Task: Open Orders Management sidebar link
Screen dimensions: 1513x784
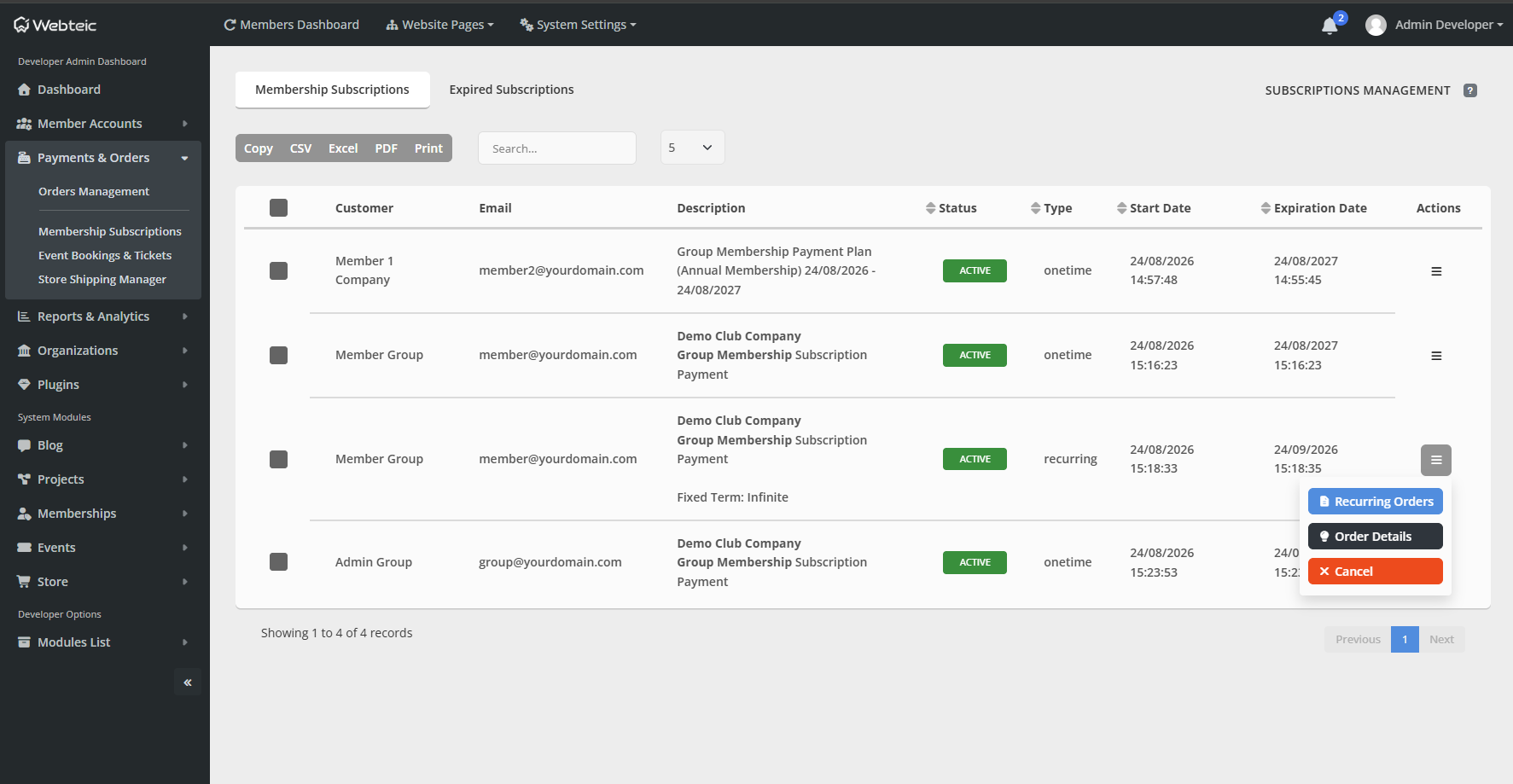Action: click(94, 192)
